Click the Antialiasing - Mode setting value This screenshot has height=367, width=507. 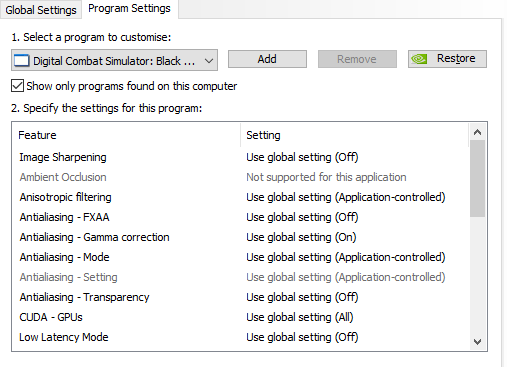point(346,257)
